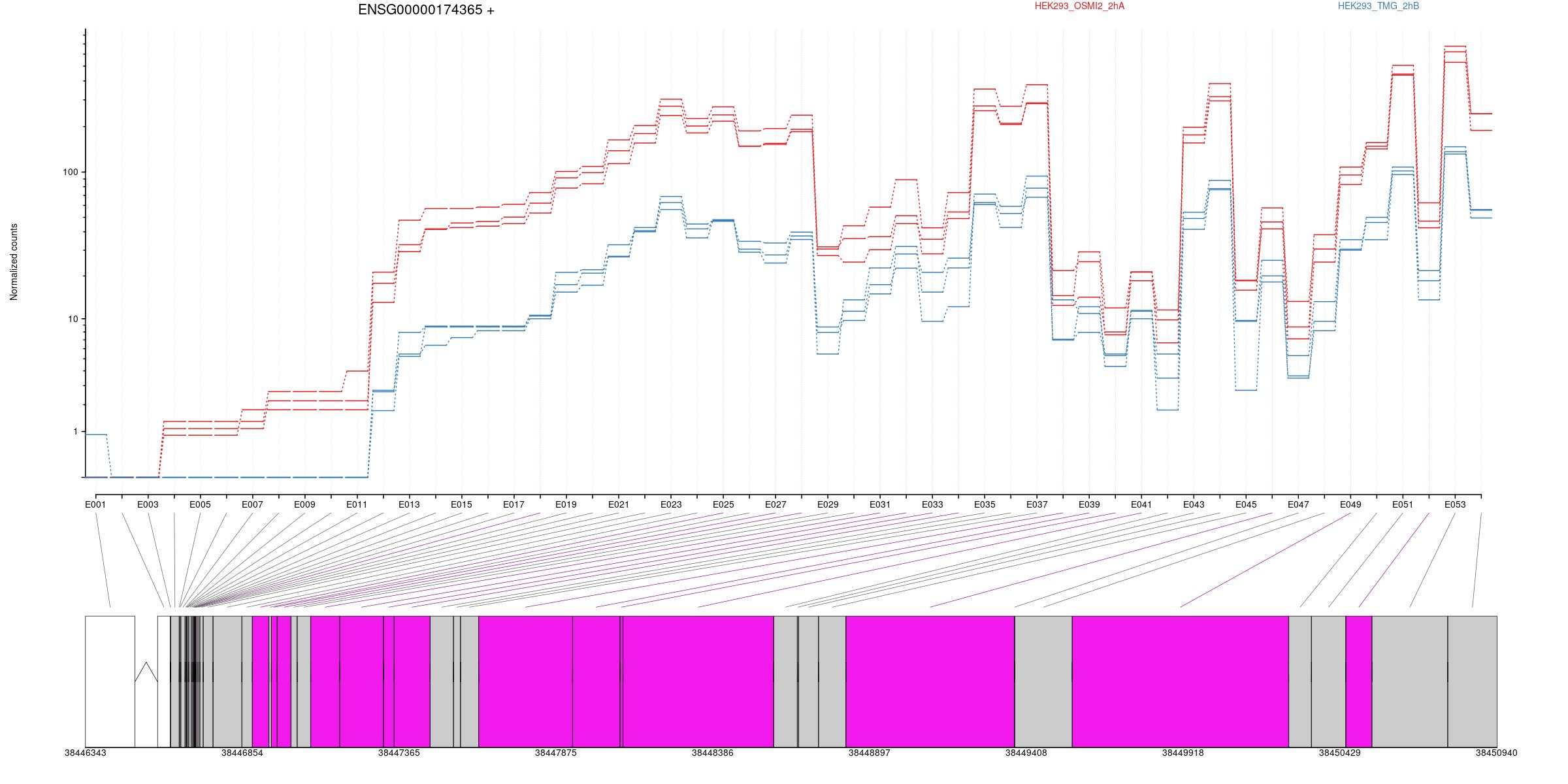The image size is (1568, 784).
Task: Click the magenta exon block above 38449918
Action: [x=1180, y=681]
